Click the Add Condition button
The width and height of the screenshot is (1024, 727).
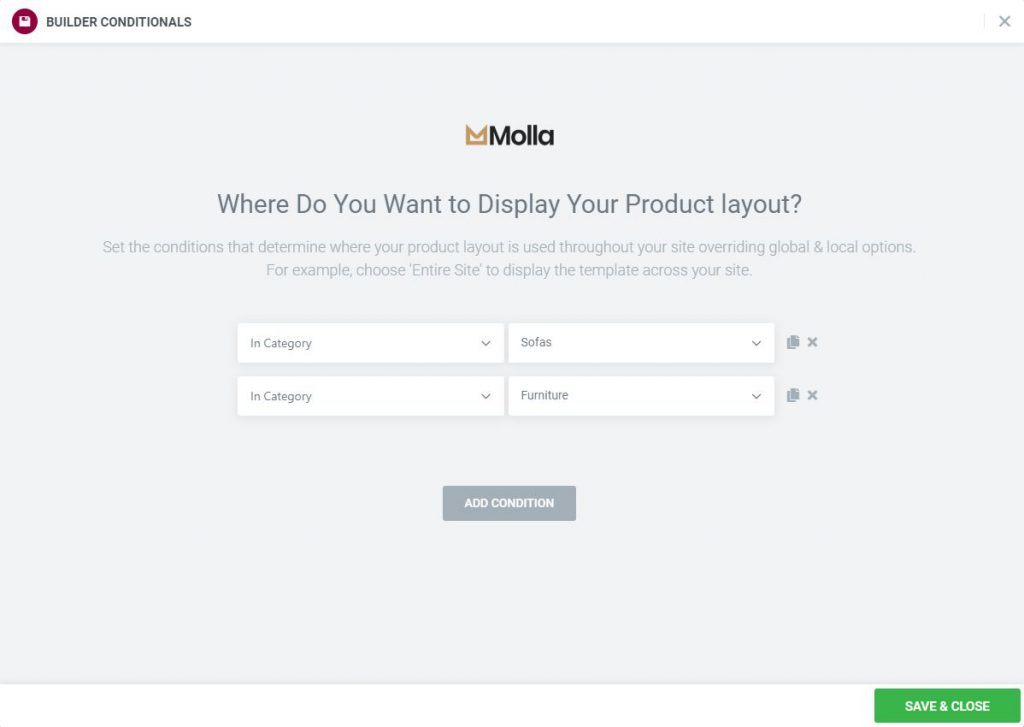[509, 503]
